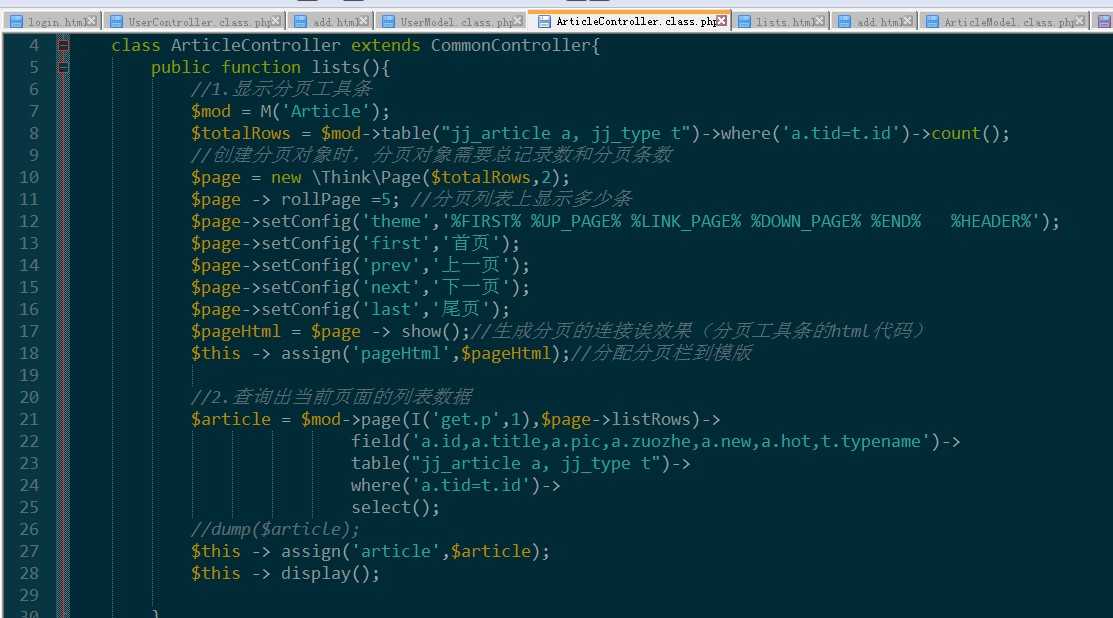Select the add.html tab beside UserController.class.php
The width and height of the screenshot is (1113, 618).
pos(330,21)
